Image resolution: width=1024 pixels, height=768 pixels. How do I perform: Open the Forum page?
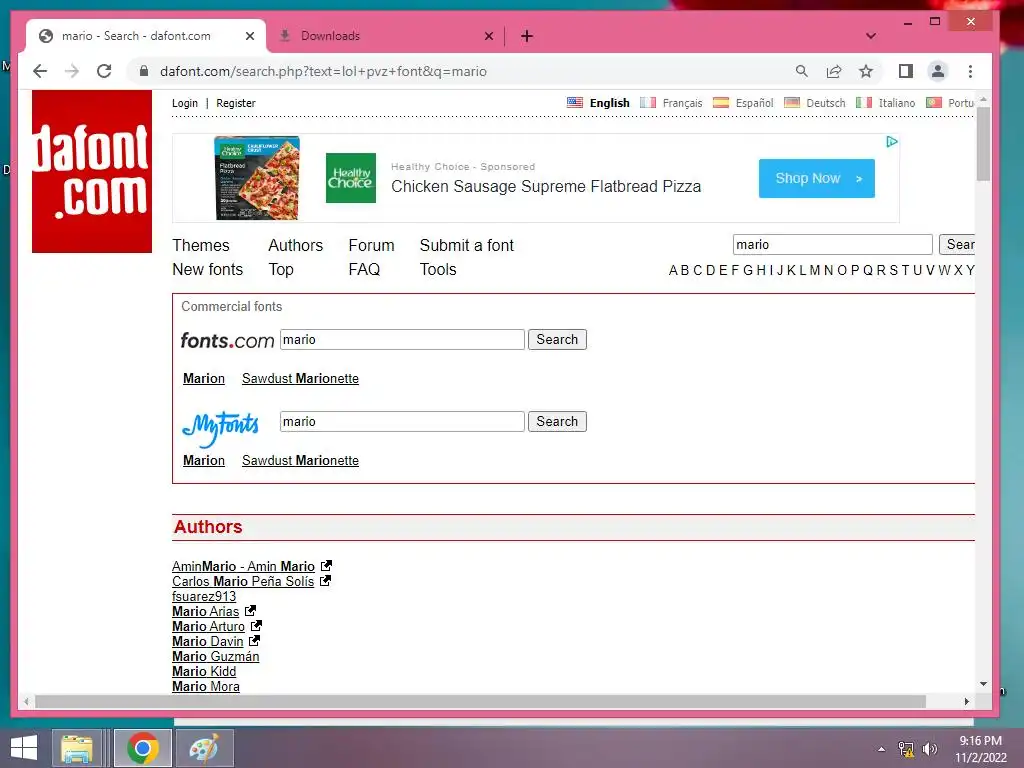pyautogui.click(x=371, y=246)
